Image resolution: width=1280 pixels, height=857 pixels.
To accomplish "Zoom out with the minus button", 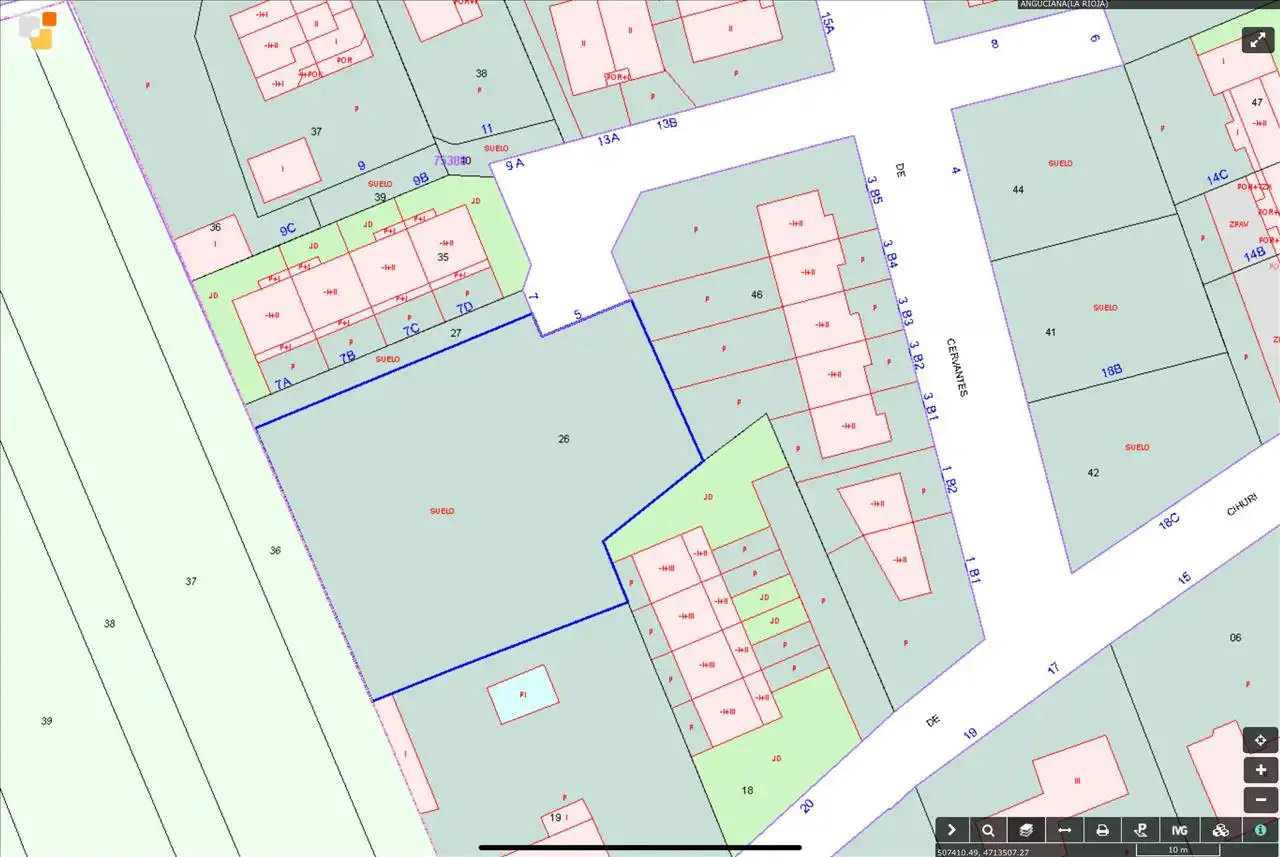I will click(1261, 800).
